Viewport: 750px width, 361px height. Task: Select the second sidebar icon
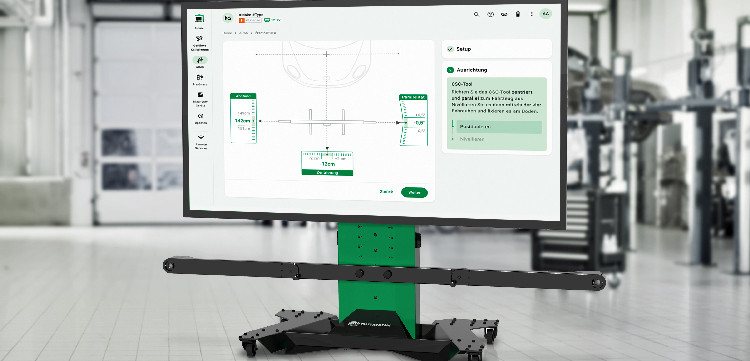click(x=199, y=39)
